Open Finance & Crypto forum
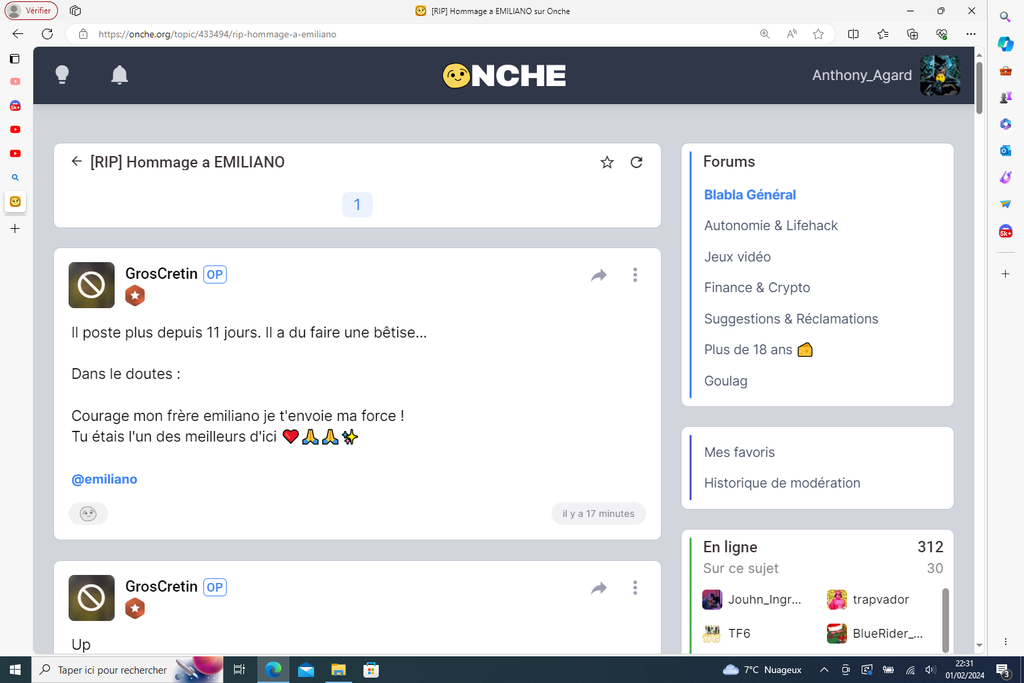Viewport: 1024px width, 683px height. pos(757,287)
